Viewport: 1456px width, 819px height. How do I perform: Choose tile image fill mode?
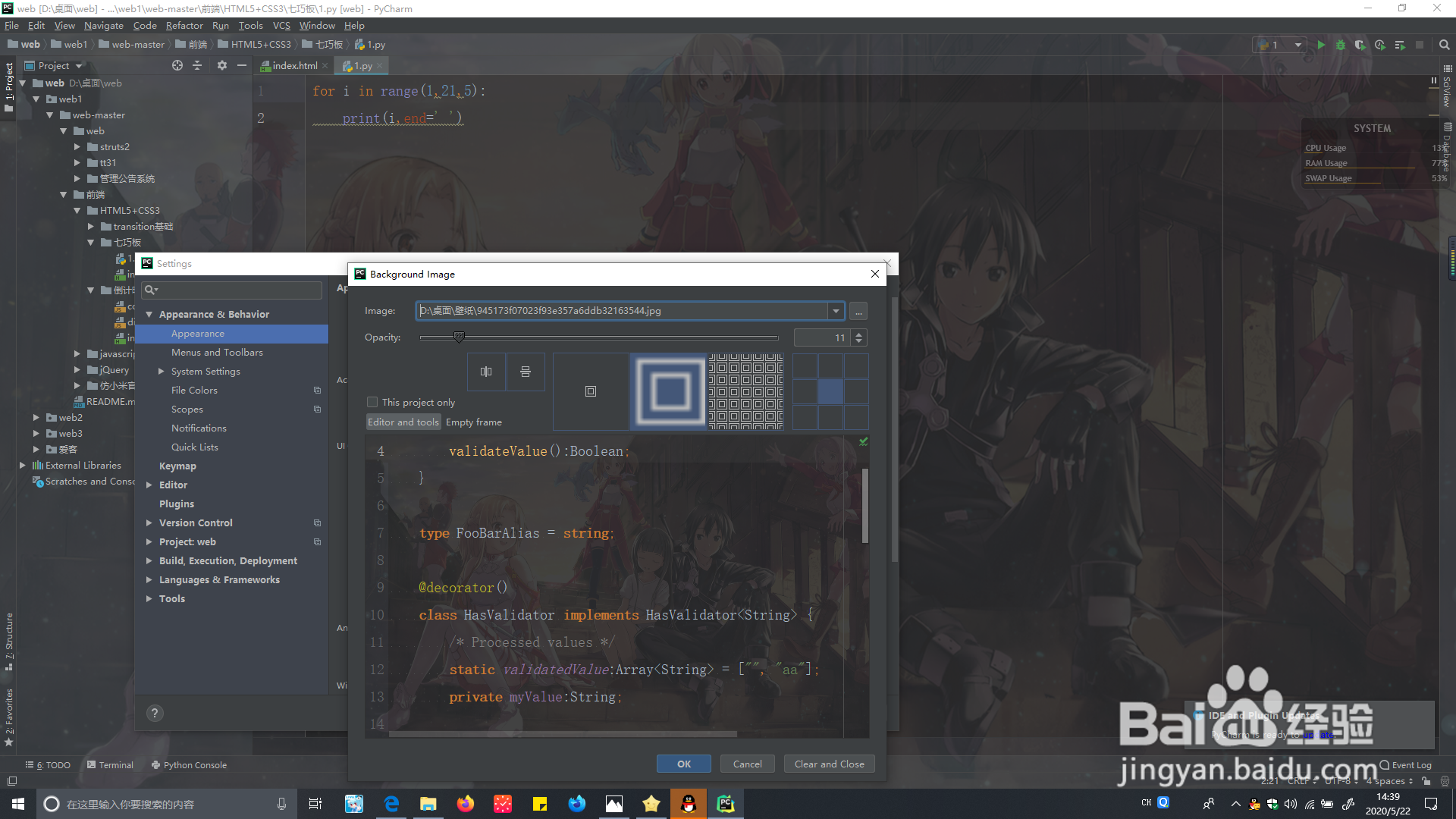coord(745,391)
